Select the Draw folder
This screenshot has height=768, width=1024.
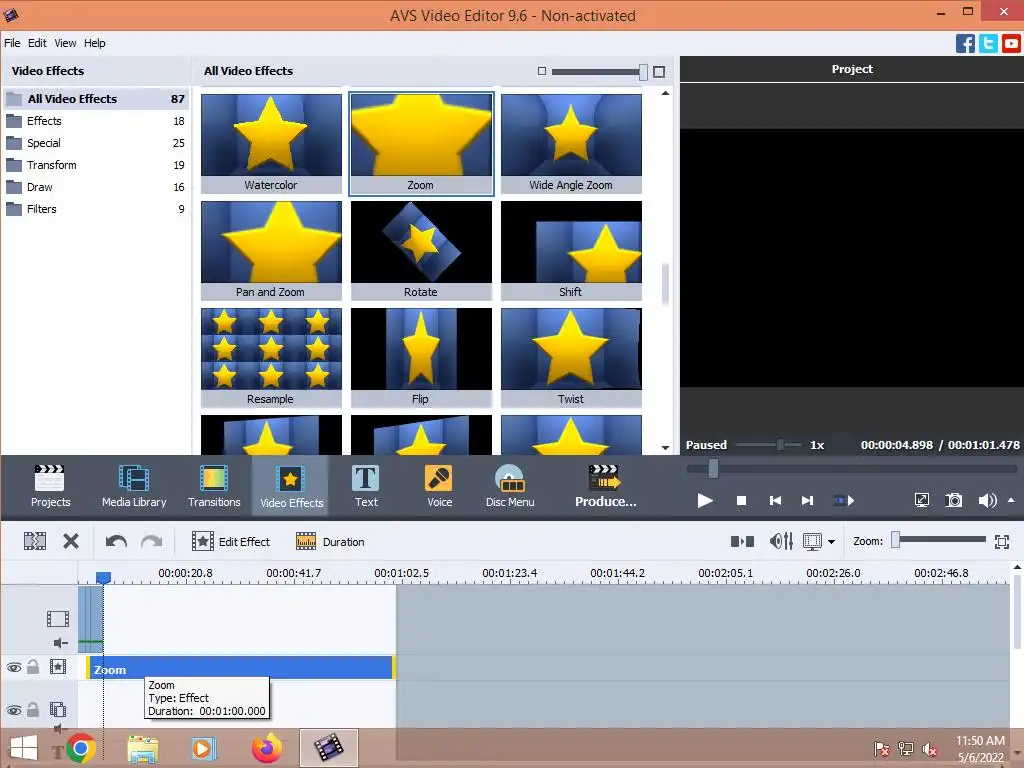tap(96, 187)
